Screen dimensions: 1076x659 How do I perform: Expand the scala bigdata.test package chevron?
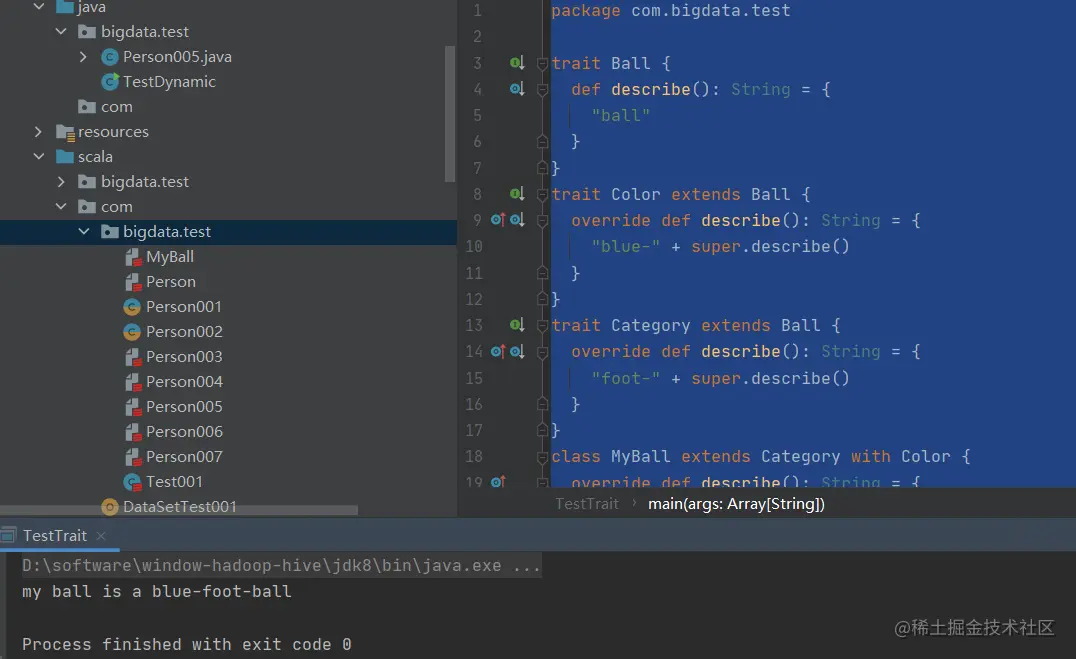(61, 181)
